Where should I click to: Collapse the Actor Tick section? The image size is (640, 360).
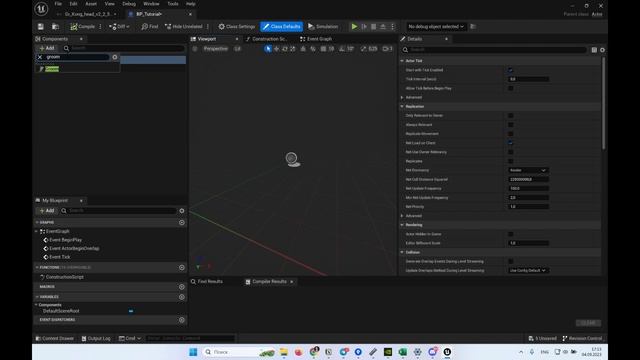(x=402, y=61)
